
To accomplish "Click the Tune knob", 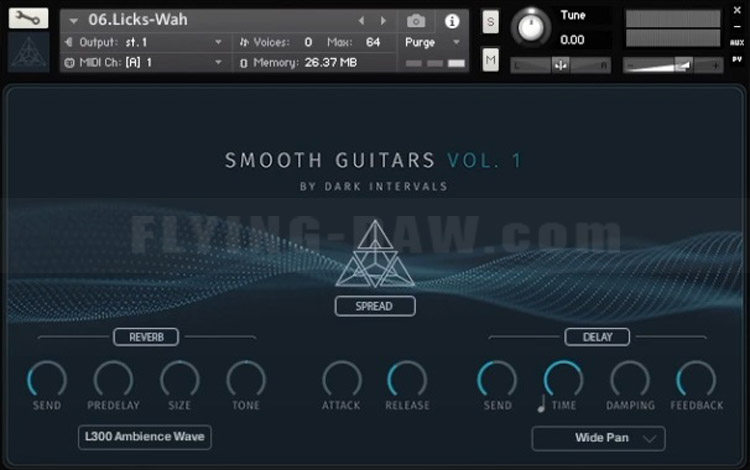I will click(x=531, y=27).
